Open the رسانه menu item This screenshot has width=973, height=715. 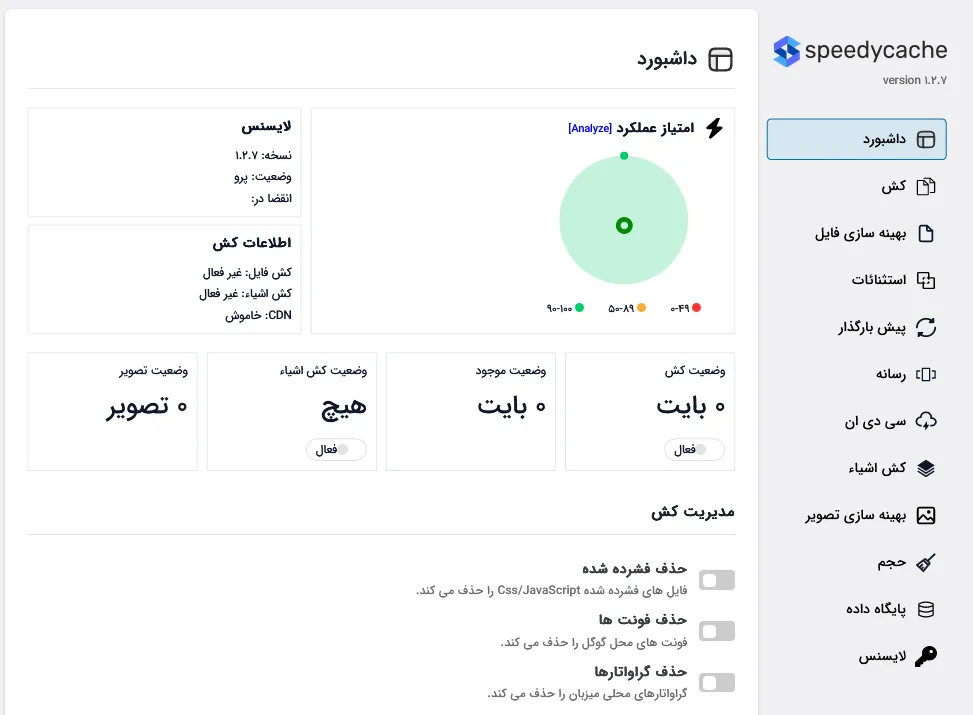[856, 374]
